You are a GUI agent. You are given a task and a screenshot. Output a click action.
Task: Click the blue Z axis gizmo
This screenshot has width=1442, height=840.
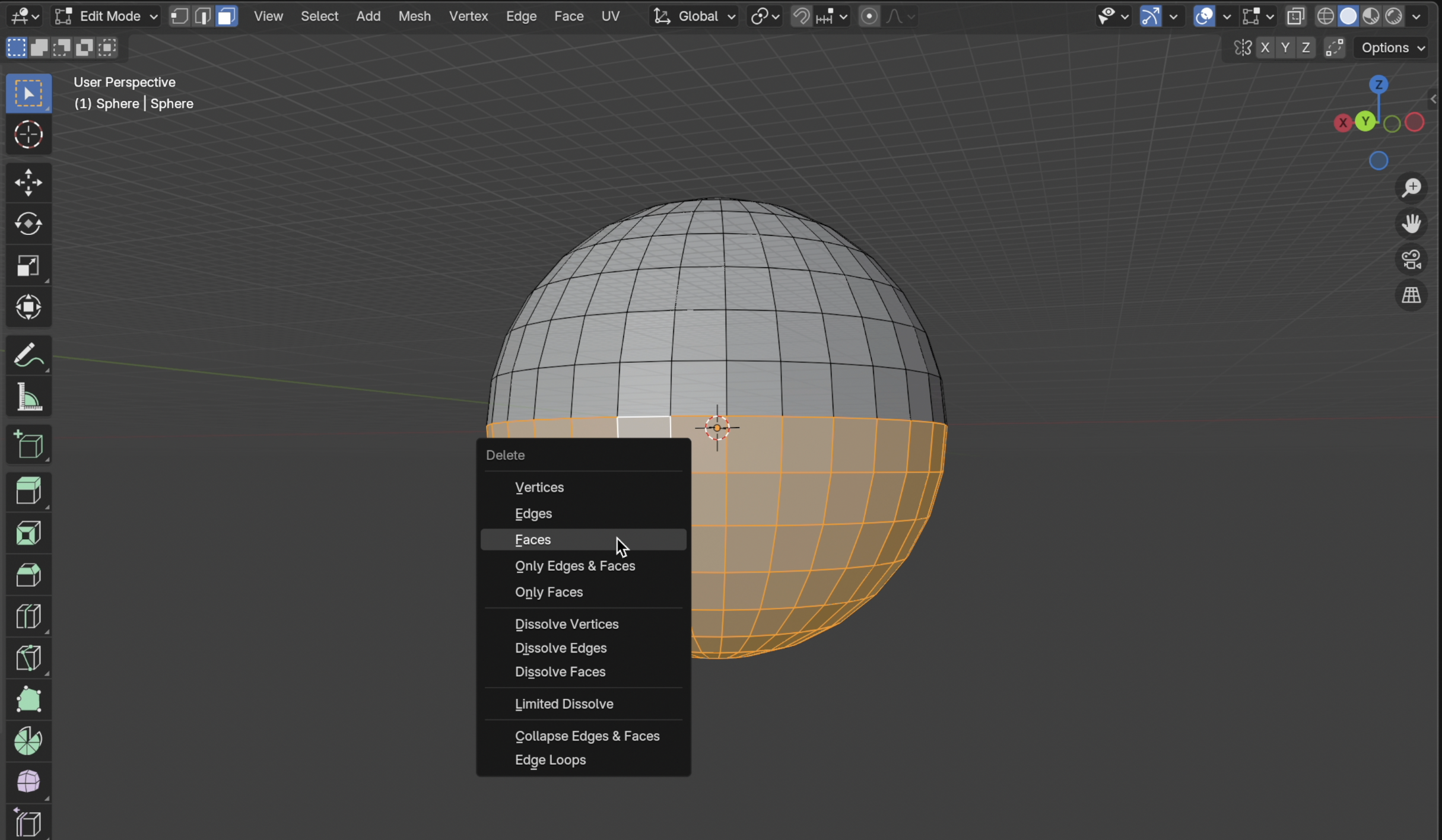1378,85
